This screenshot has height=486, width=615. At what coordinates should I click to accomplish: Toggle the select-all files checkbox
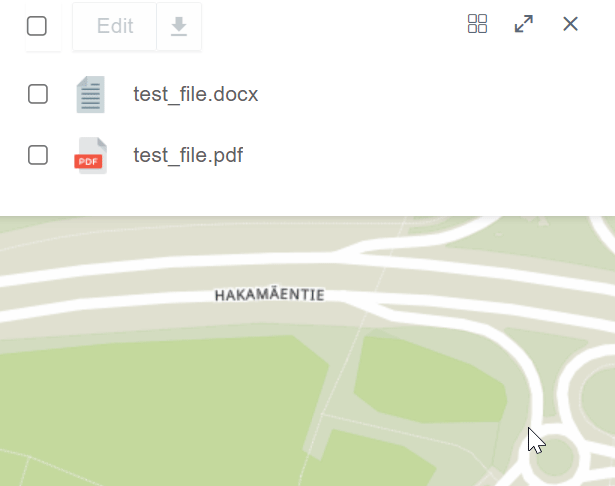37,26
